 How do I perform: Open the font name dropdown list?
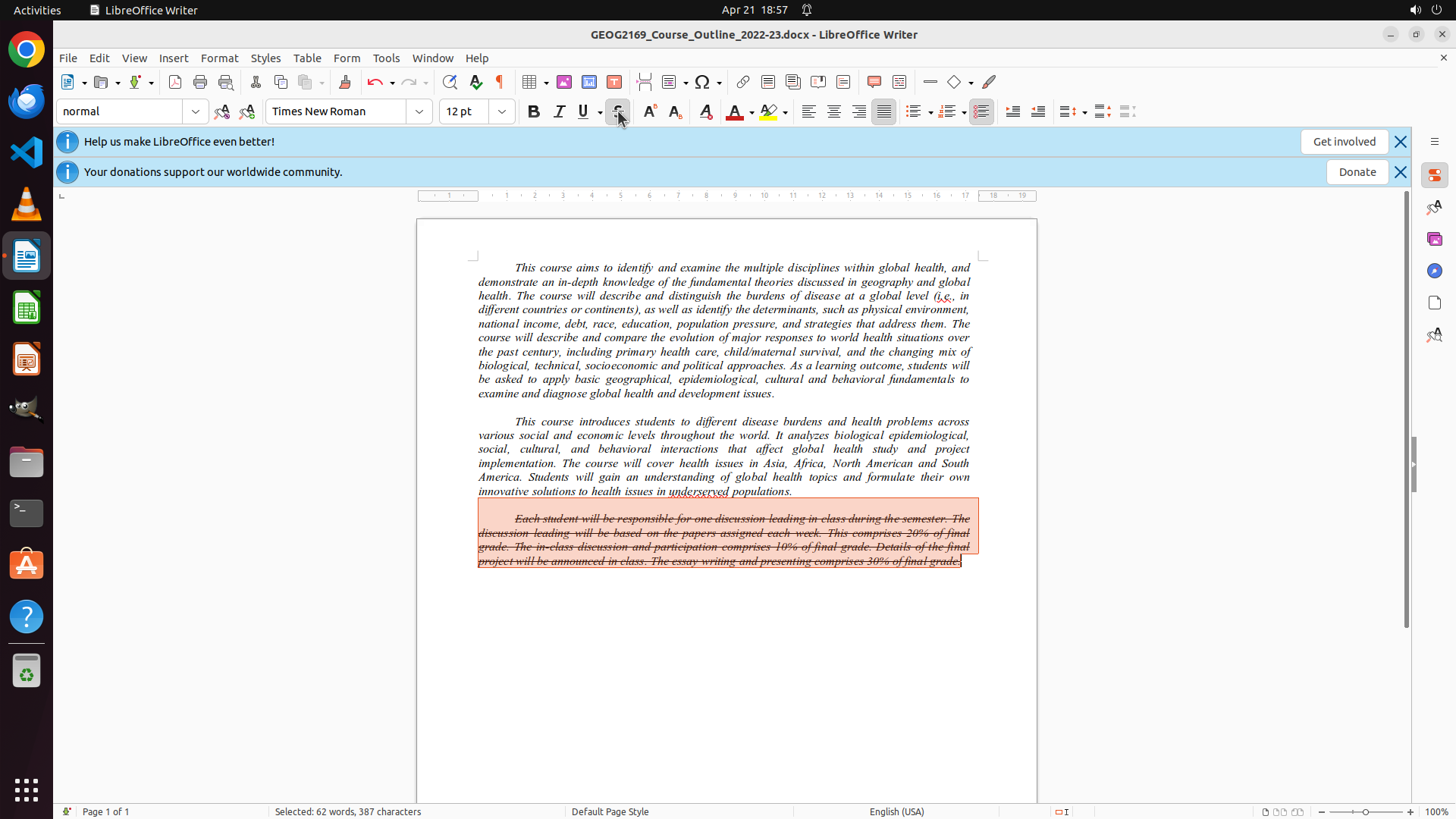(419, 111)
